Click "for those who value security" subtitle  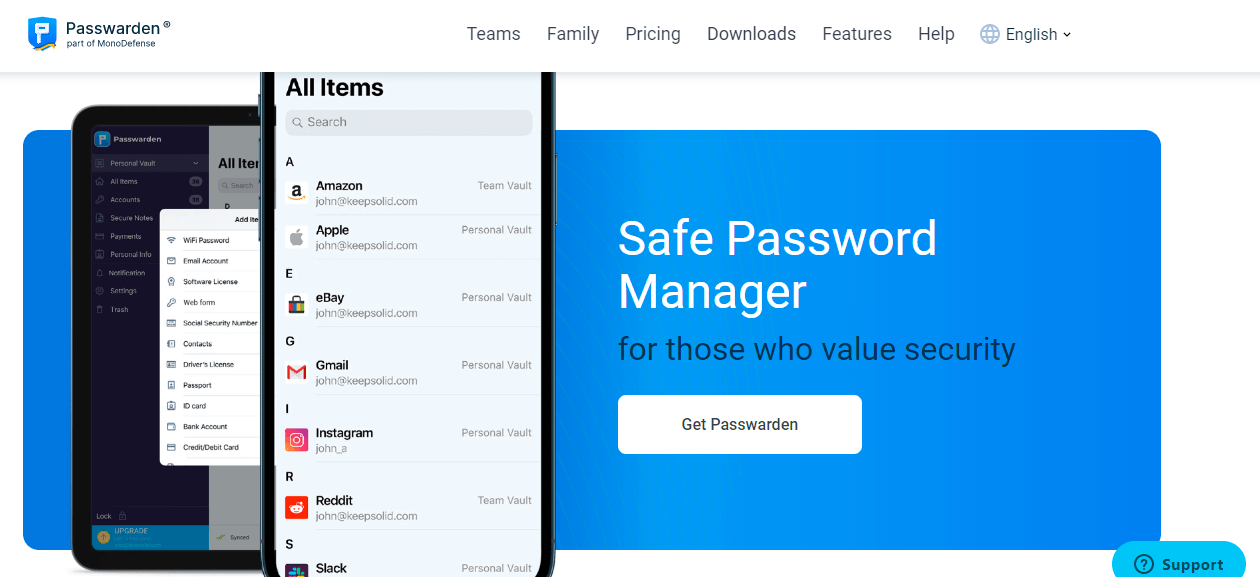pyautogui.click(x=817, y=349)
